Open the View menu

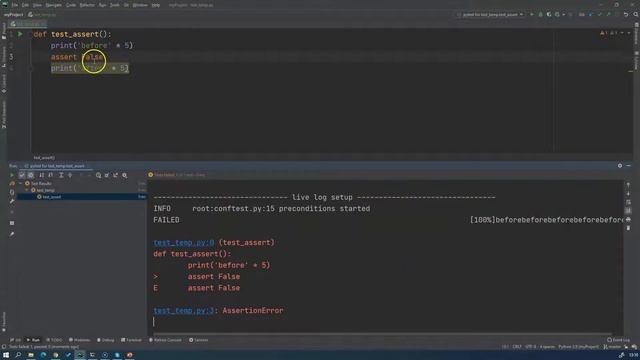click(37, 5)
